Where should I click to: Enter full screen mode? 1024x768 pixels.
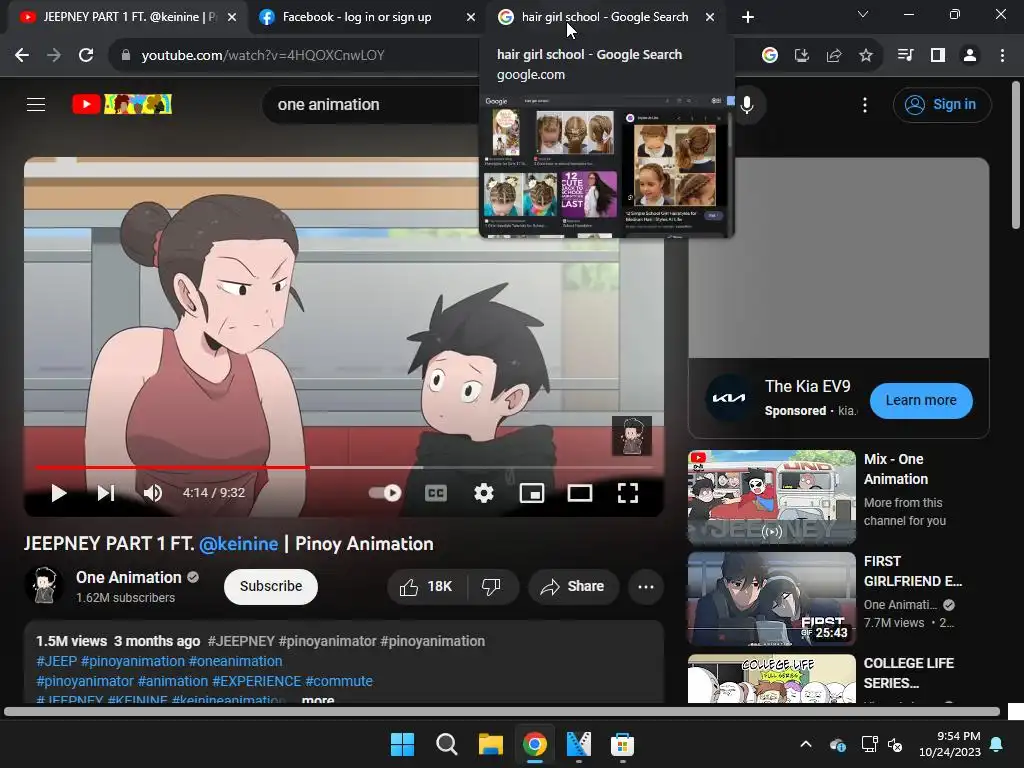(628, 493)
